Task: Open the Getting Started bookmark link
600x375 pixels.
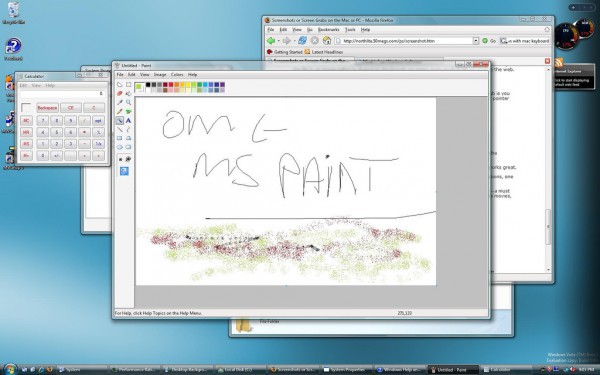Action: (285, 52)
